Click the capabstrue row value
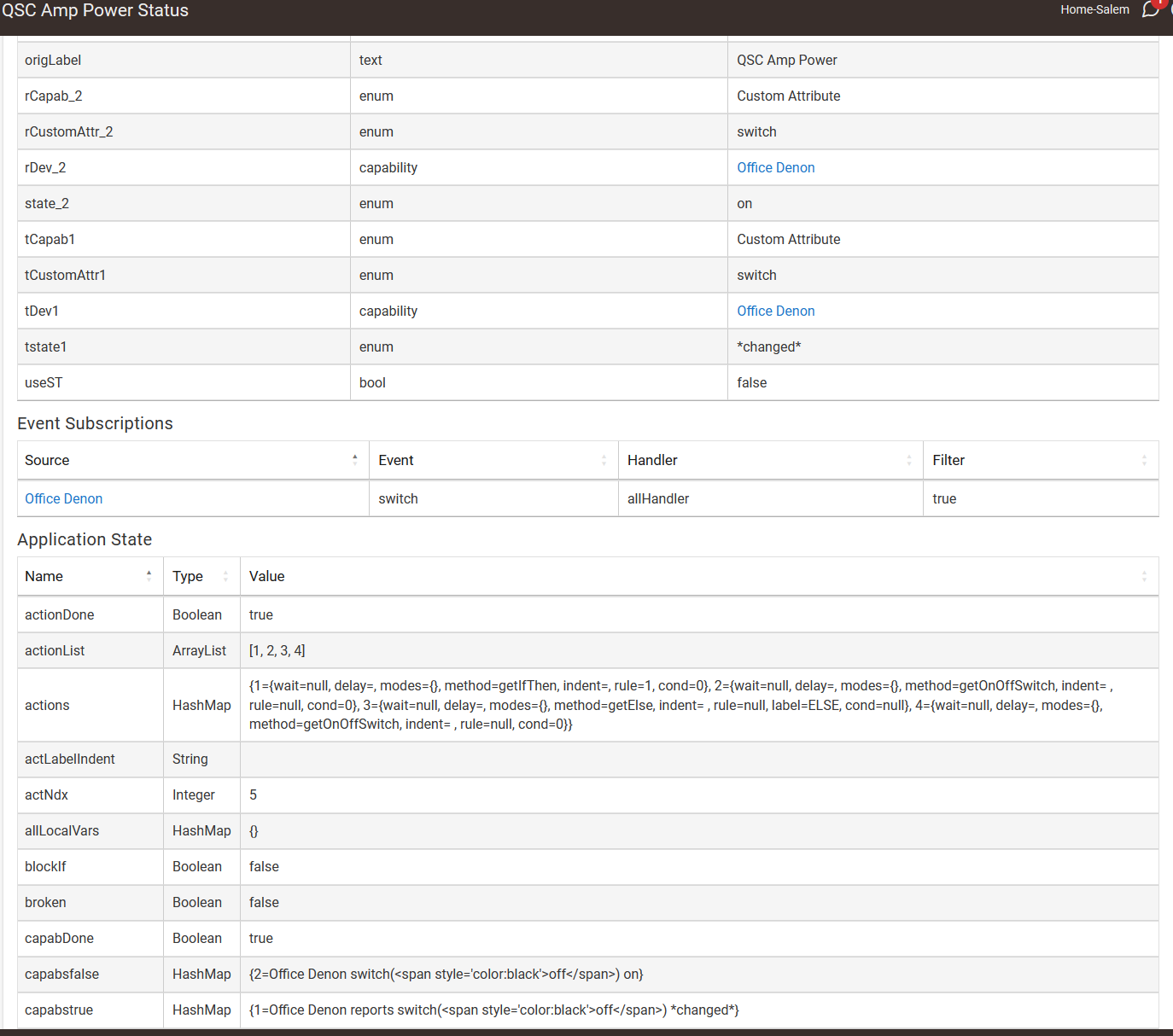 [x=493, y=1010]
